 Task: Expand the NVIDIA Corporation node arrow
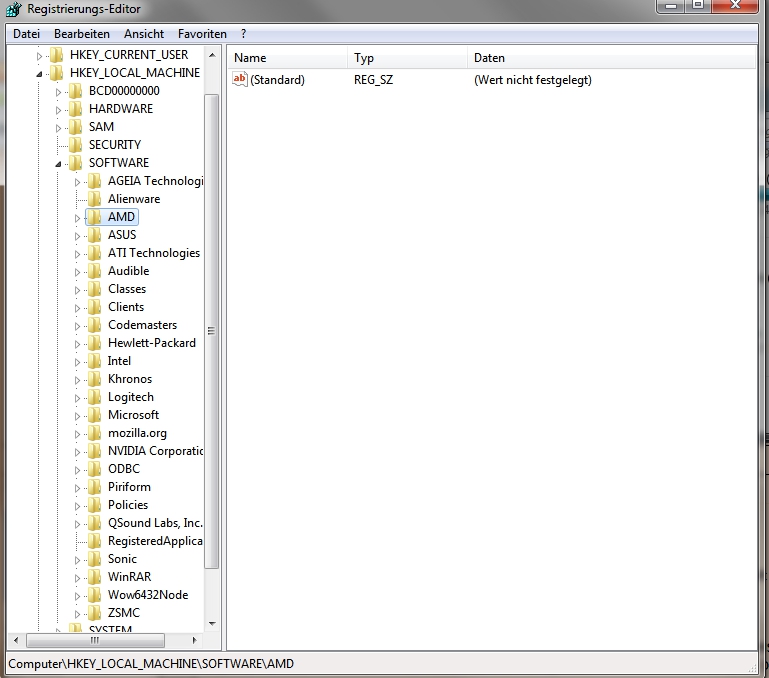pos(77,452)
